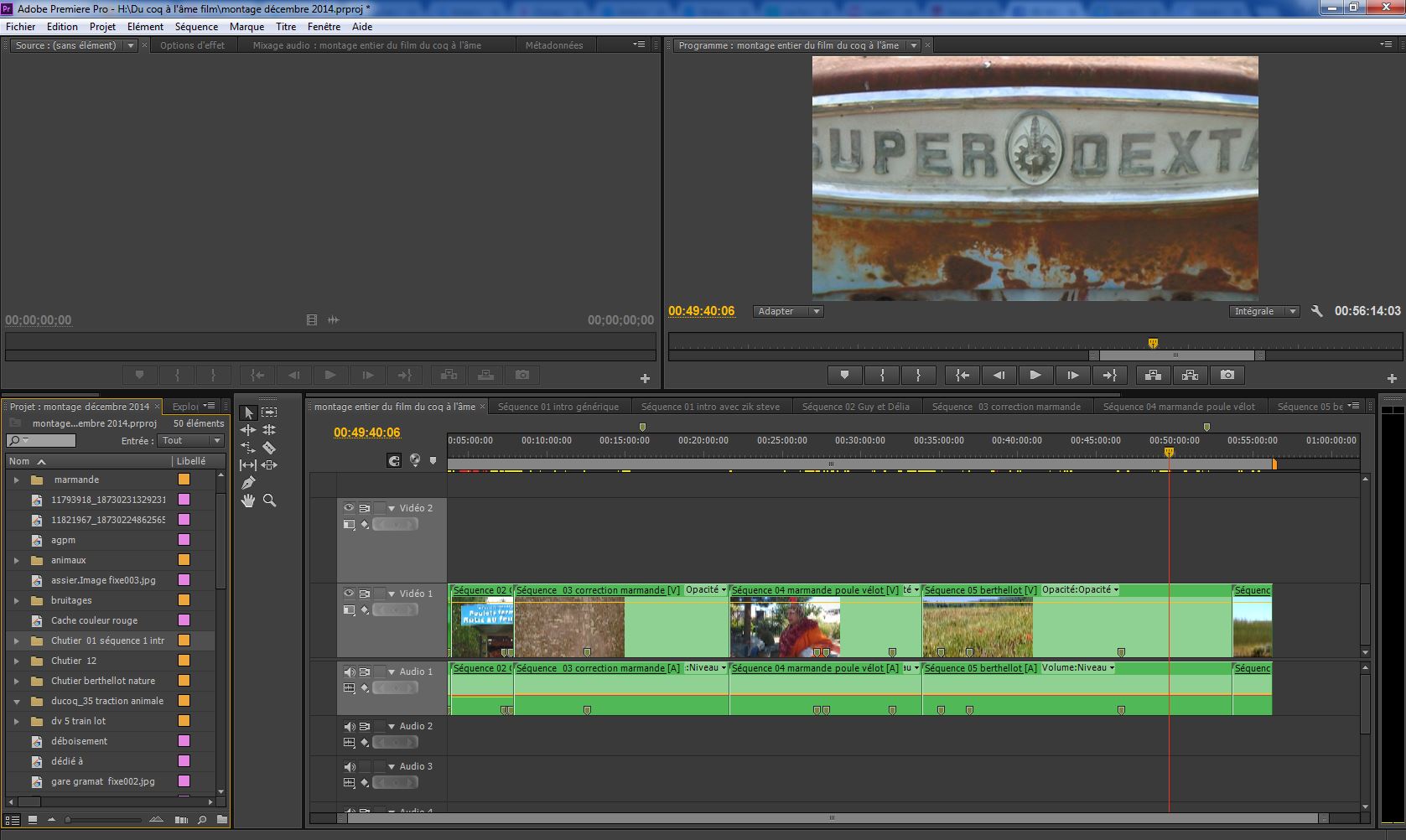1406x840 pixels.
Task: Mute Audio 3 track speaker icon
Action: 349,766
